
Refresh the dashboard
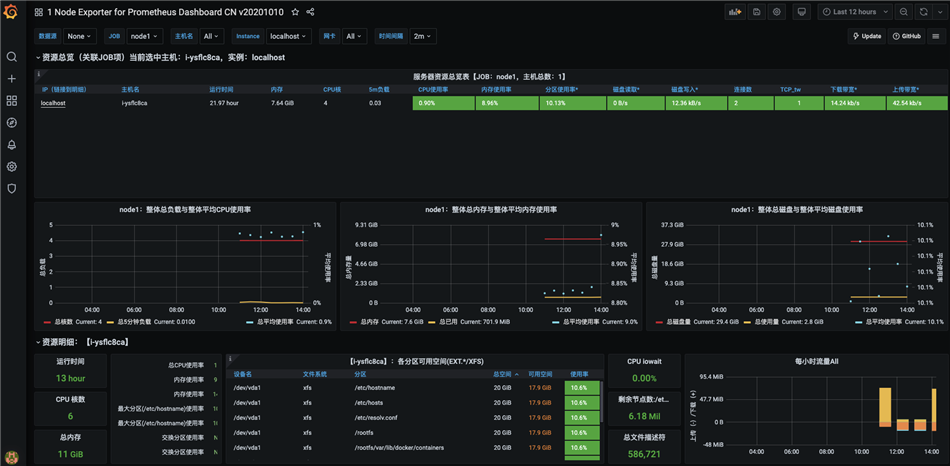tap(923, 12)
